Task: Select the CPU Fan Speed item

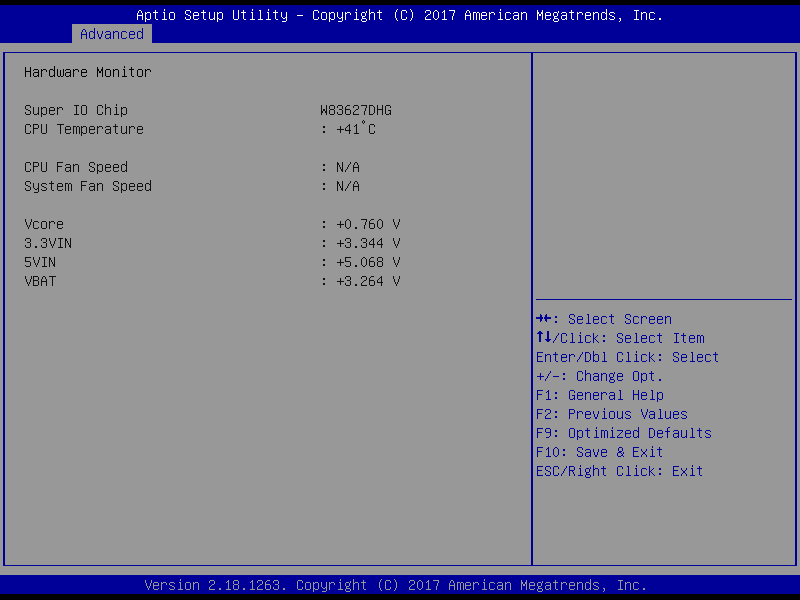Action: [76, 167]
